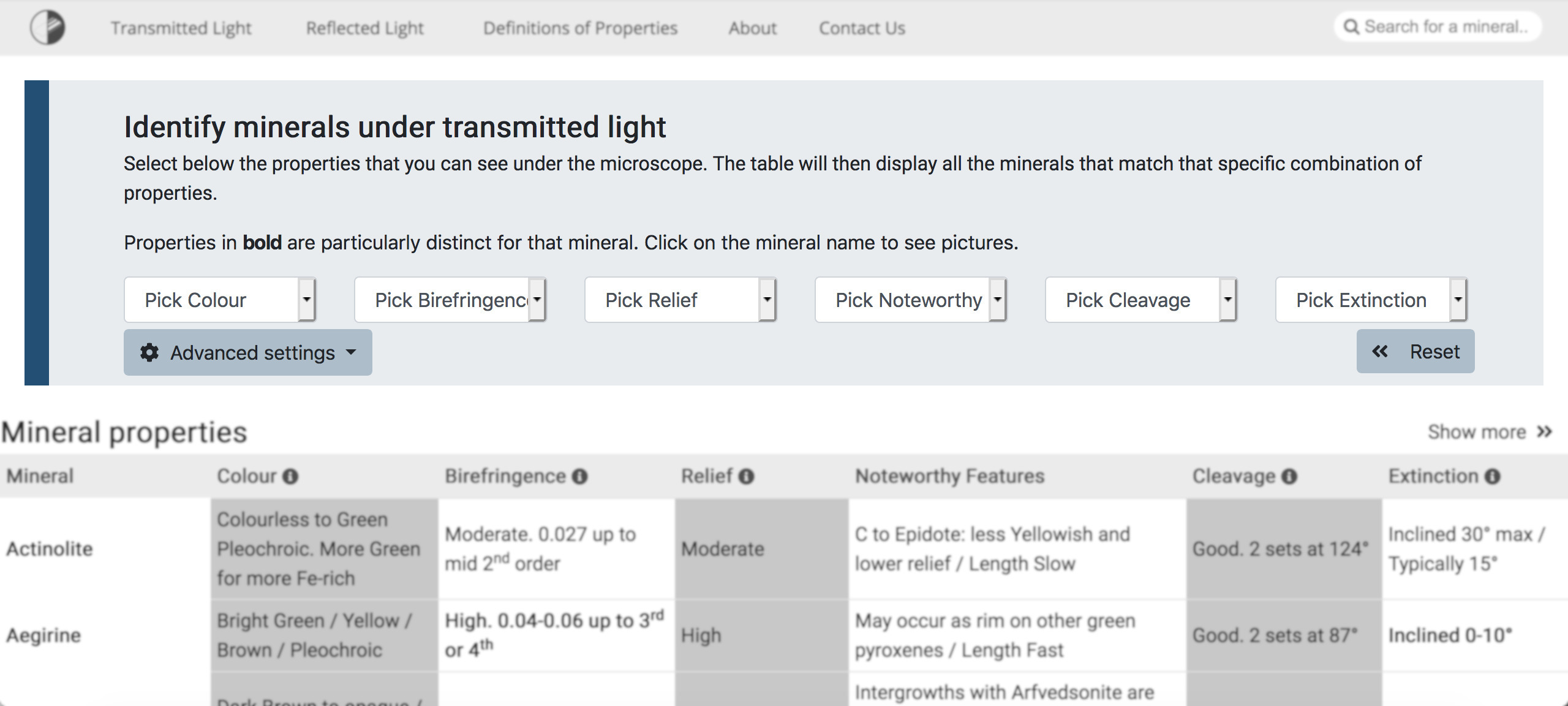Open Advanced settings panel
1568x706 pixels.
pos(247,352)
